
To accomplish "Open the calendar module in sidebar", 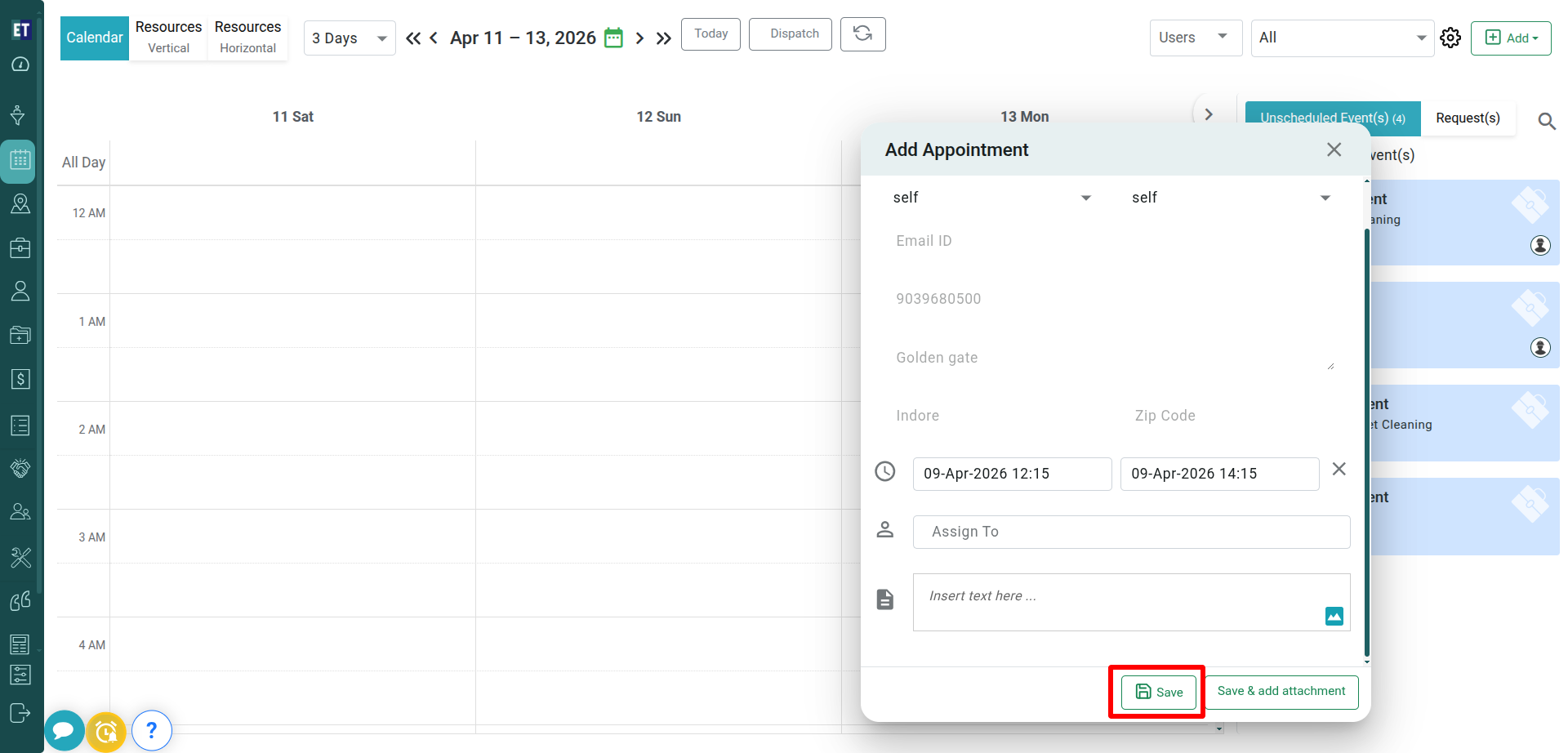I will click(20, 161).
